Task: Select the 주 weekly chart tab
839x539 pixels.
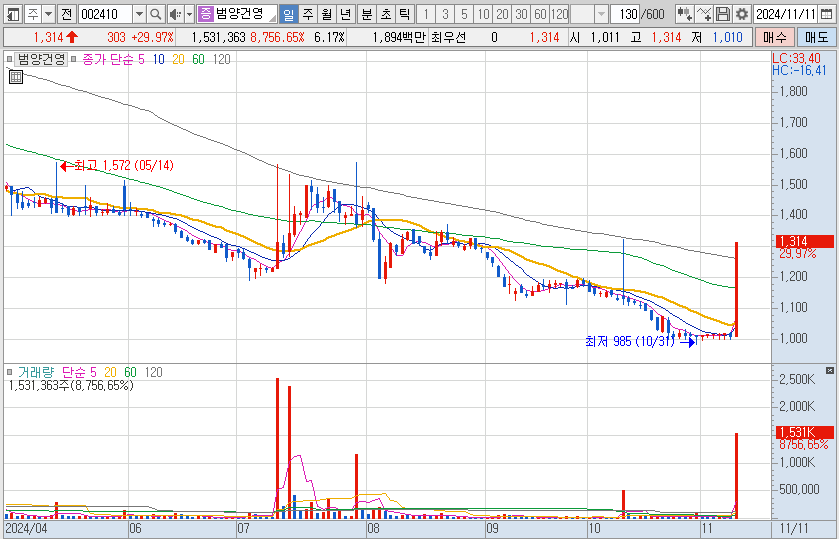Action: [308, 14]
